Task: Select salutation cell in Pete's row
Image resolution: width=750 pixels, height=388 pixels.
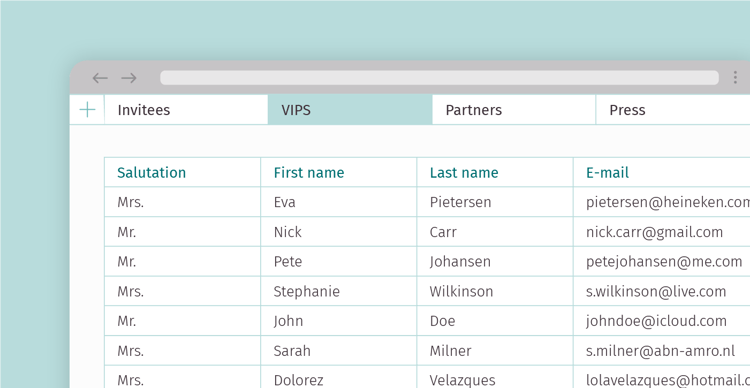Action: tap(183, 261)
